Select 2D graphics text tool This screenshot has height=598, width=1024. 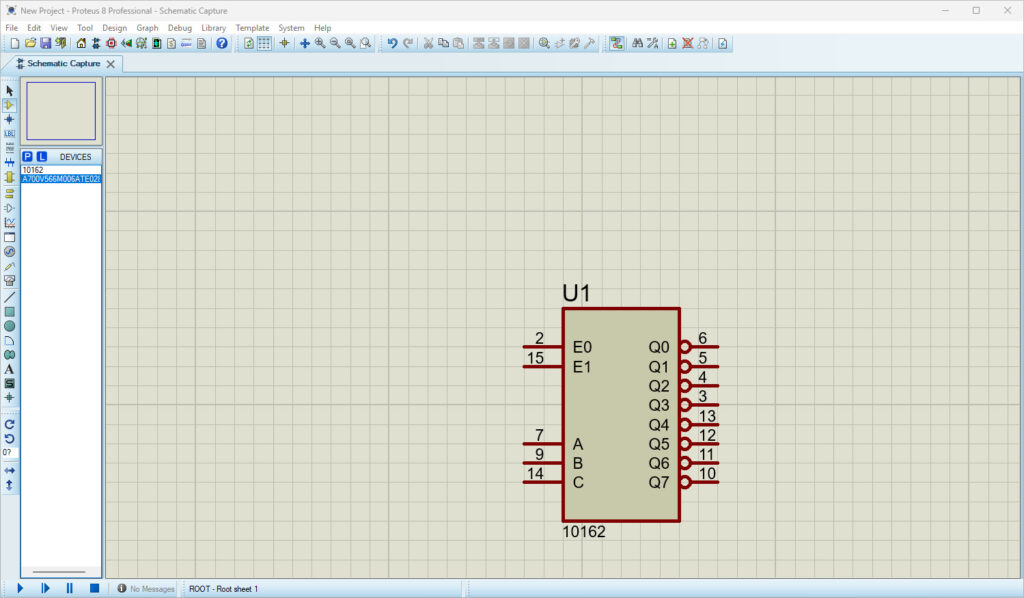click(9, 370)
